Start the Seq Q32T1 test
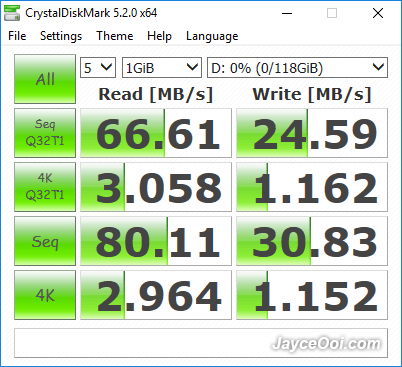The width and height of the screenshot is (402, 367). (x=45, y=133)
